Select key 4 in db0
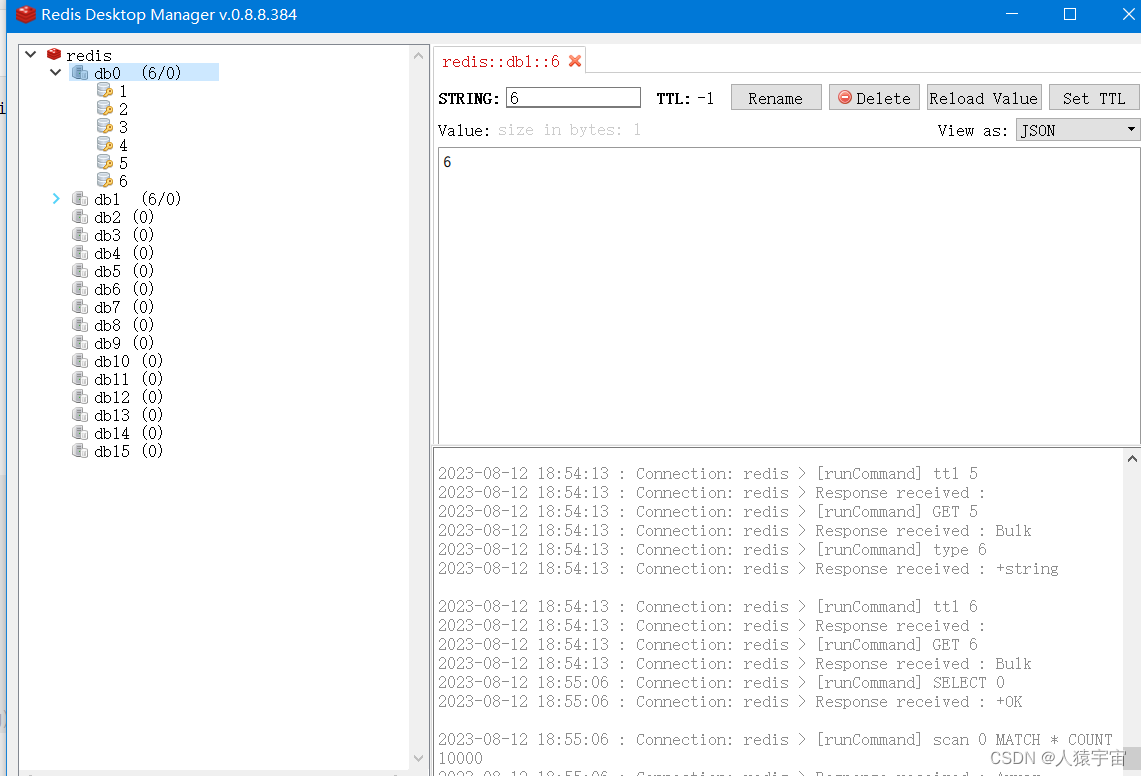 (x=123, y=145)
